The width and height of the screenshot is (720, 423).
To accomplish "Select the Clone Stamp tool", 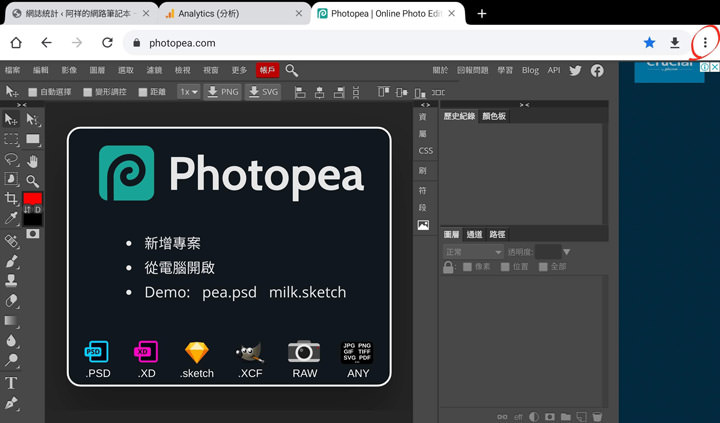I will click(11, 281).
